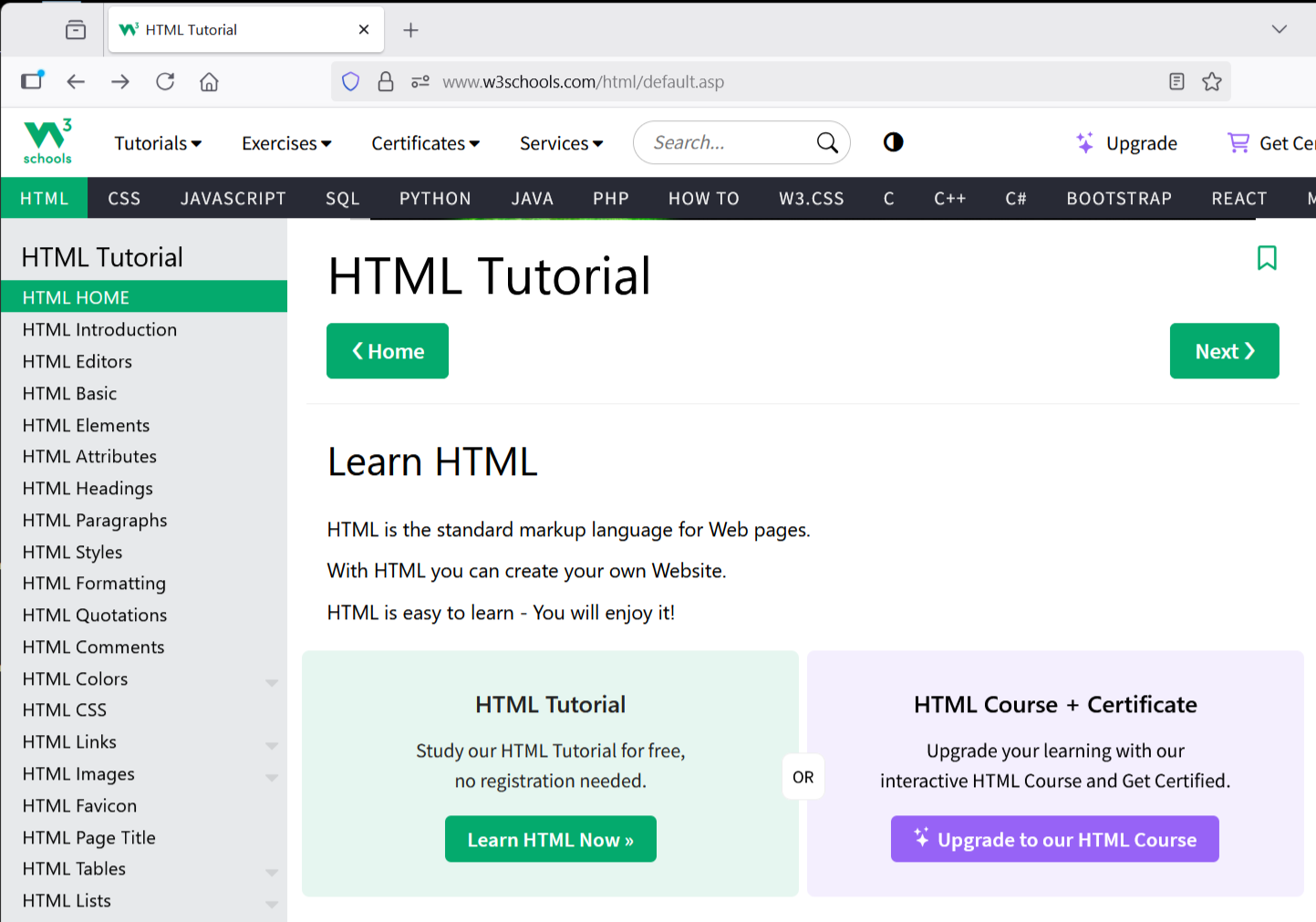Viewport: 1316px width, 922px height.
Task: Click Upgrade to our HTML Course button
Action: 1055,839
